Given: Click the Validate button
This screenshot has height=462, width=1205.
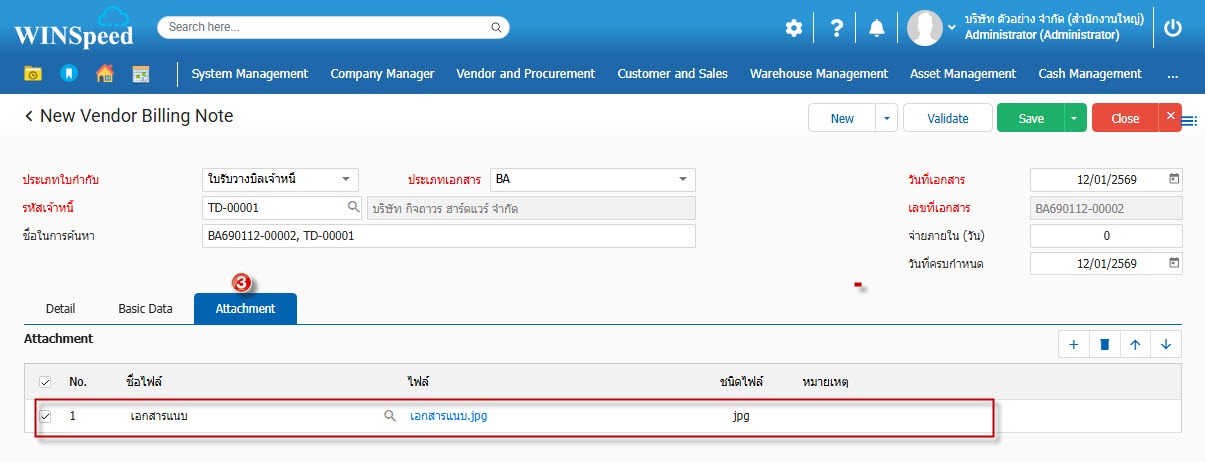Looking at the screenshot, I should 947,118.
